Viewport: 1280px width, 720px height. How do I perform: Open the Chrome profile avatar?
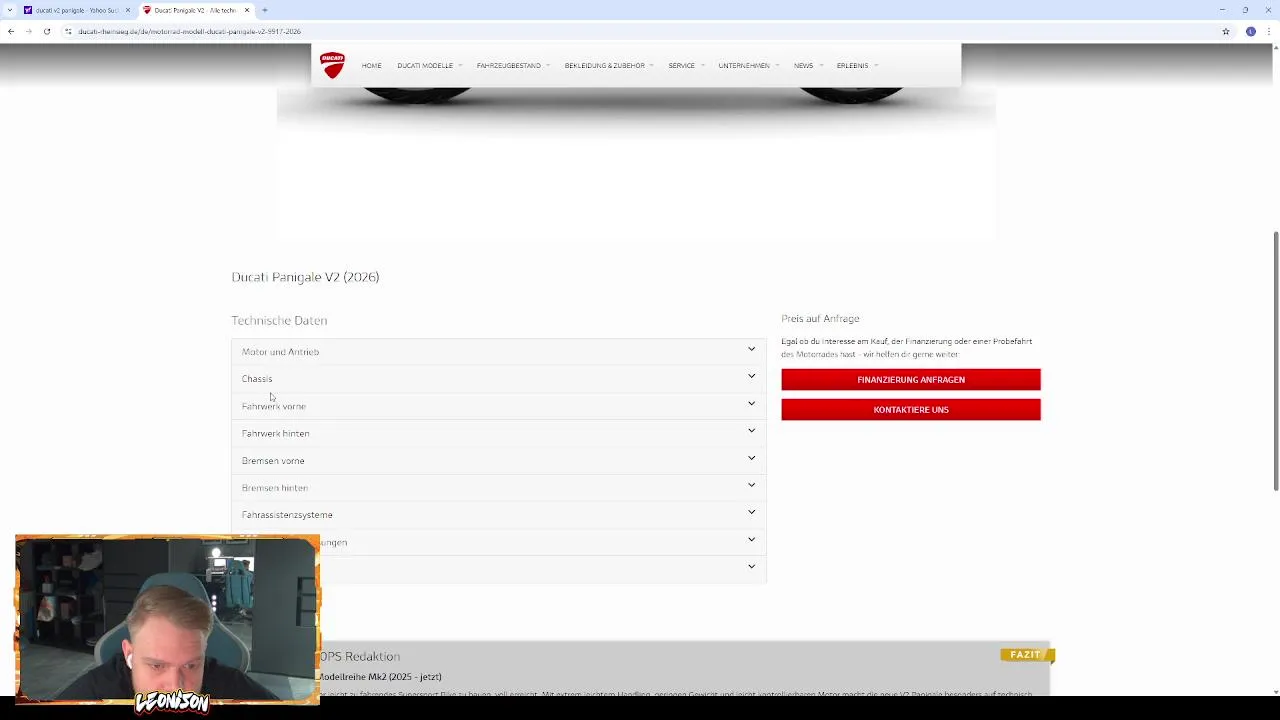(x=1250, y=31)
